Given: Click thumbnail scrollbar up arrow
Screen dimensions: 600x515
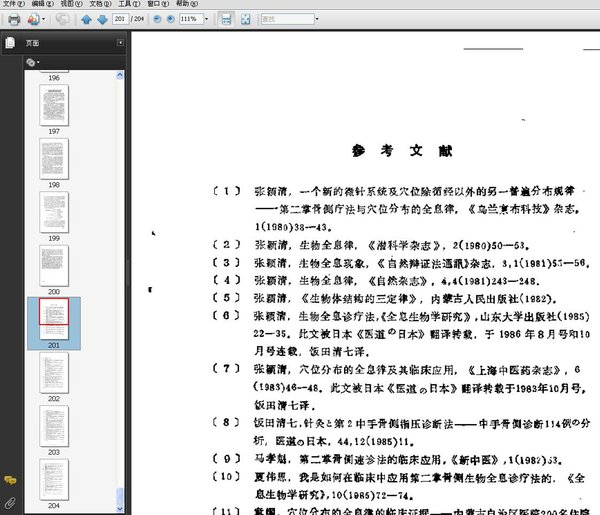Looking at the screenshot, I should 120,75.
